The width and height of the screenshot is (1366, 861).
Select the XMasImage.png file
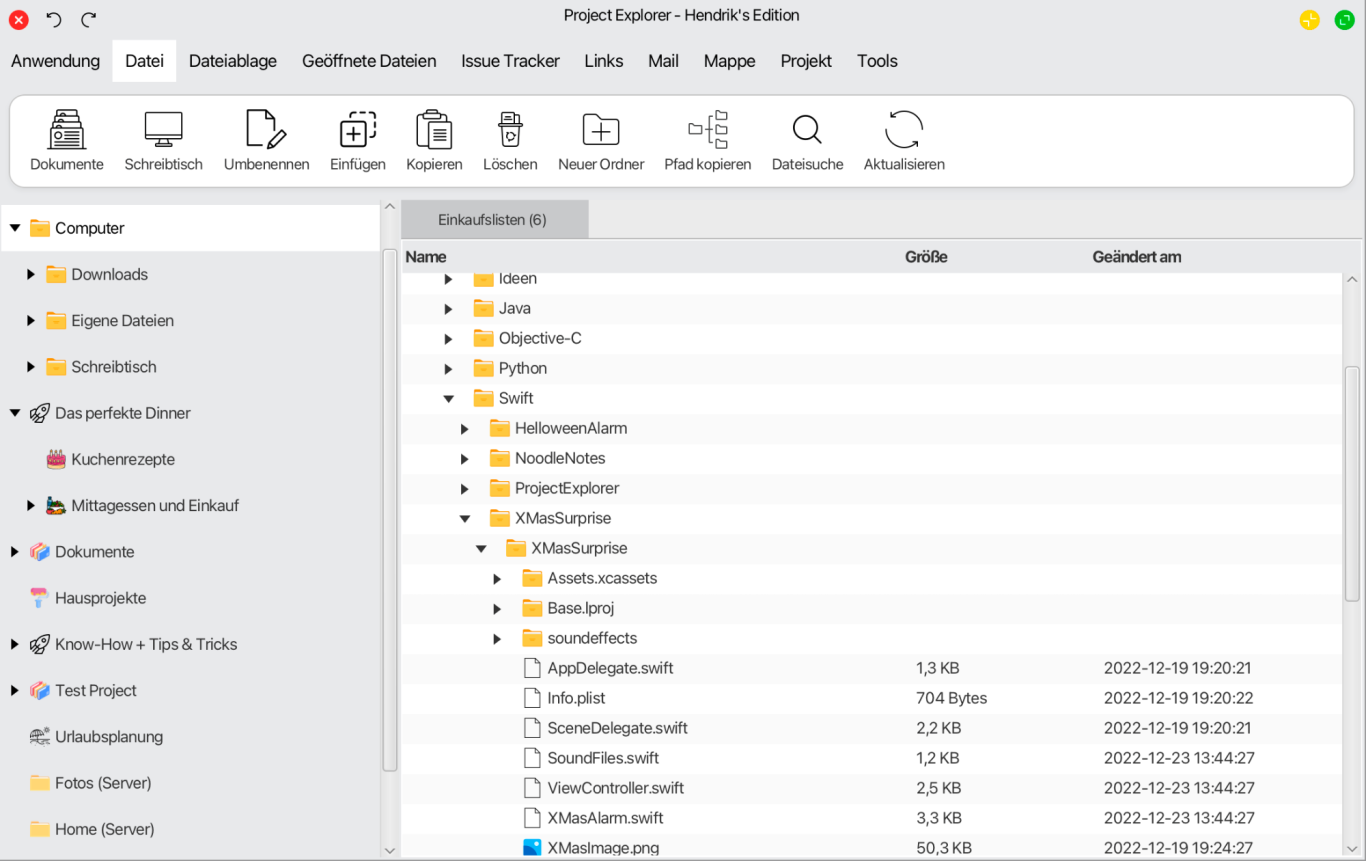(603, 848)
